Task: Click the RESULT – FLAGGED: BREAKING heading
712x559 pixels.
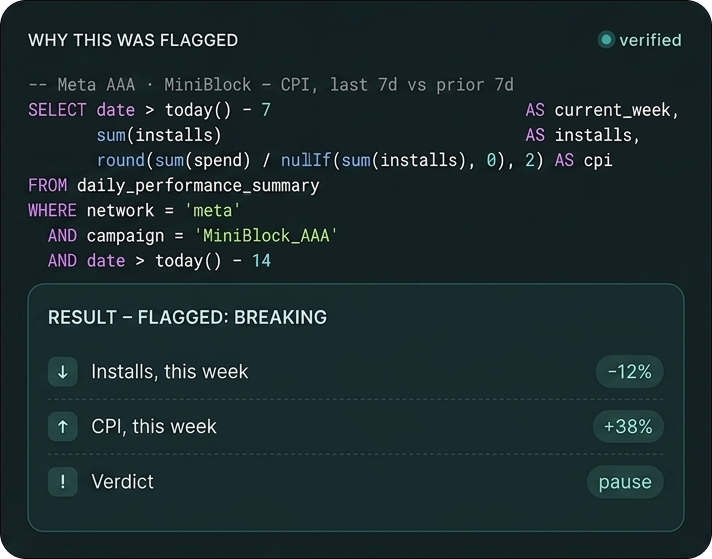Action: point(187,317)
